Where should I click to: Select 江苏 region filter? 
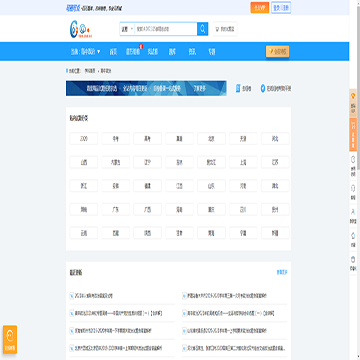pos(275,162)
